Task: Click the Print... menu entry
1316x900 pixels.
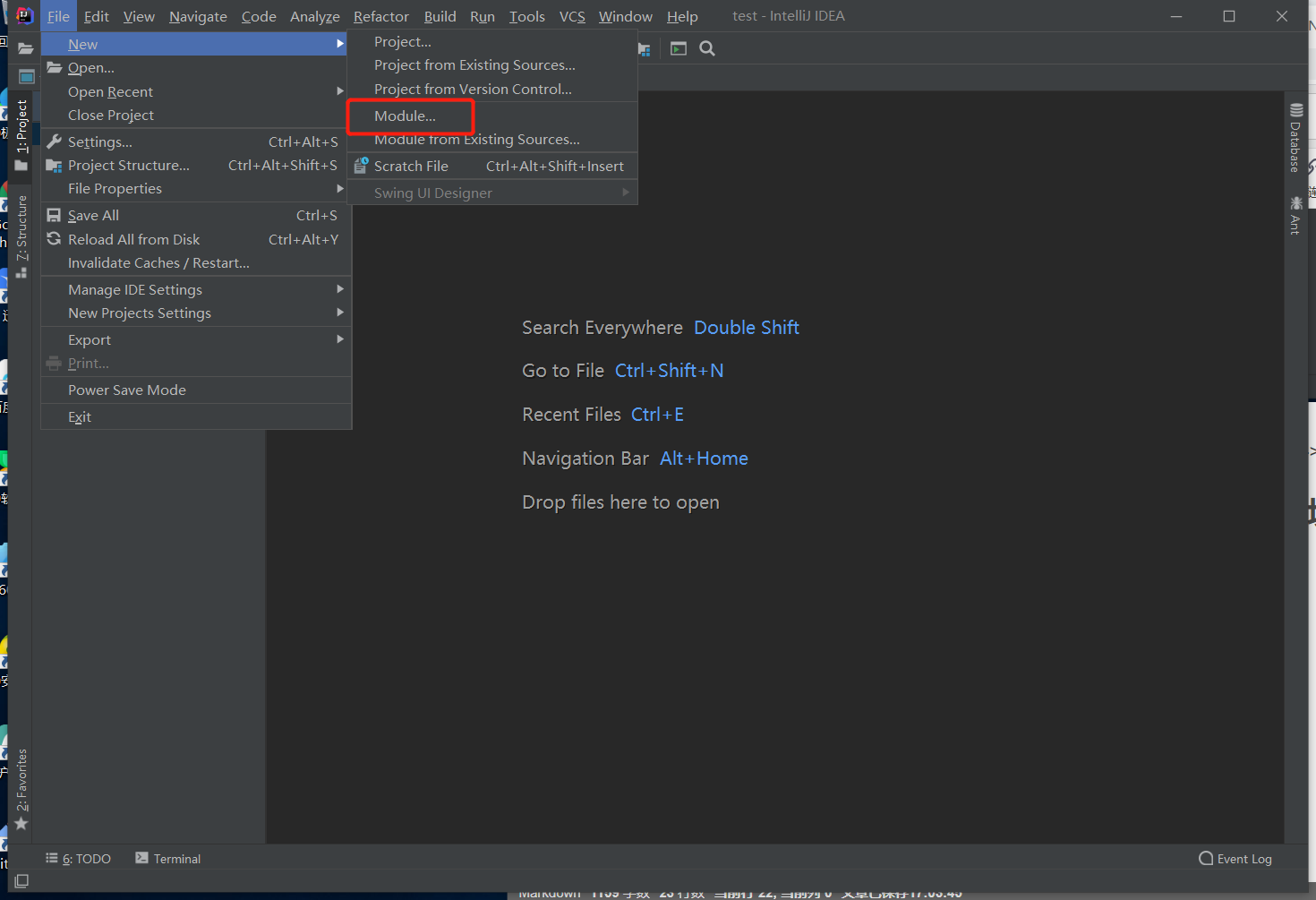Action: tap(196, 363)
